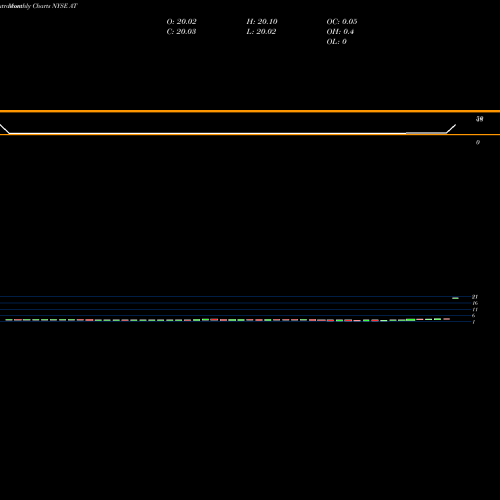The image size is (500, 500).
Task: Click the 'OL: 0' reading
Action: pyautogui.click(x=336, y=42)
